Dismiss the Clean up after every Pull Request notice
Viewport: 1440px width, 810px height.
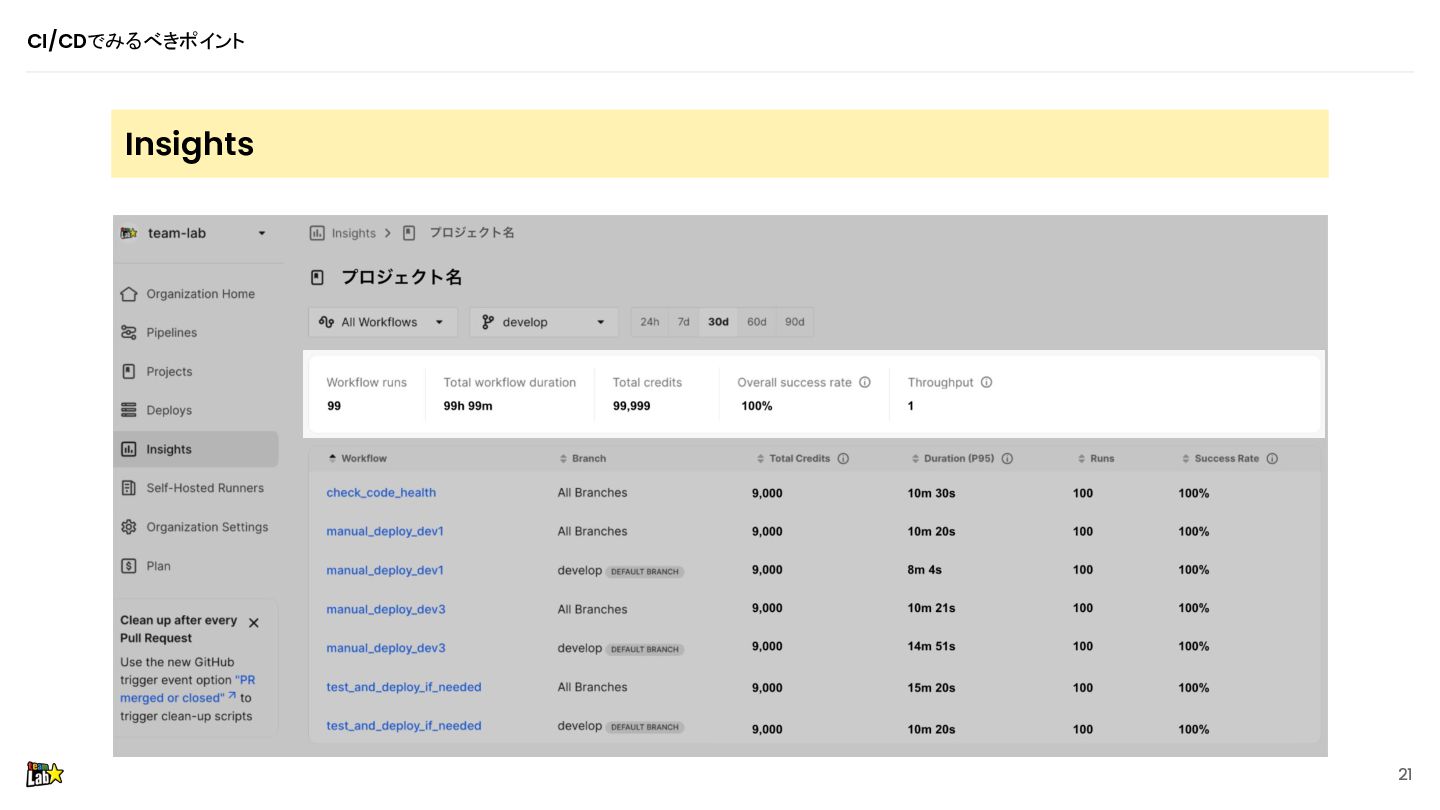click(253, 623)
